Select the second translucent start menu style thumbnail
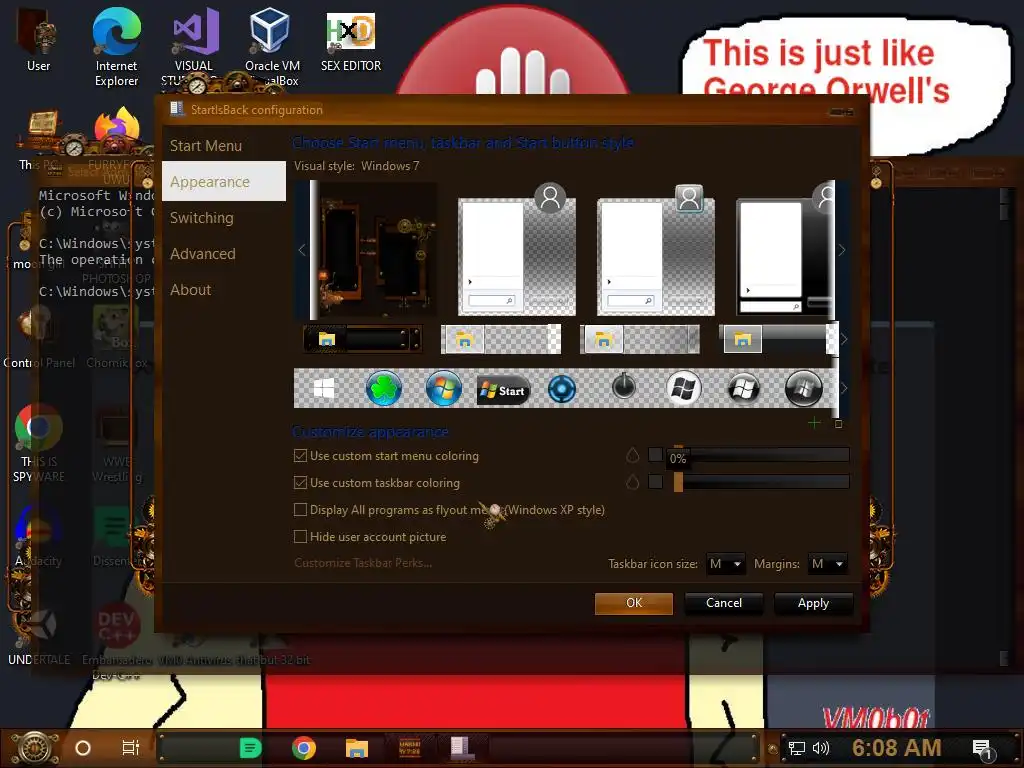1024x768 pixels. [517, 250]
